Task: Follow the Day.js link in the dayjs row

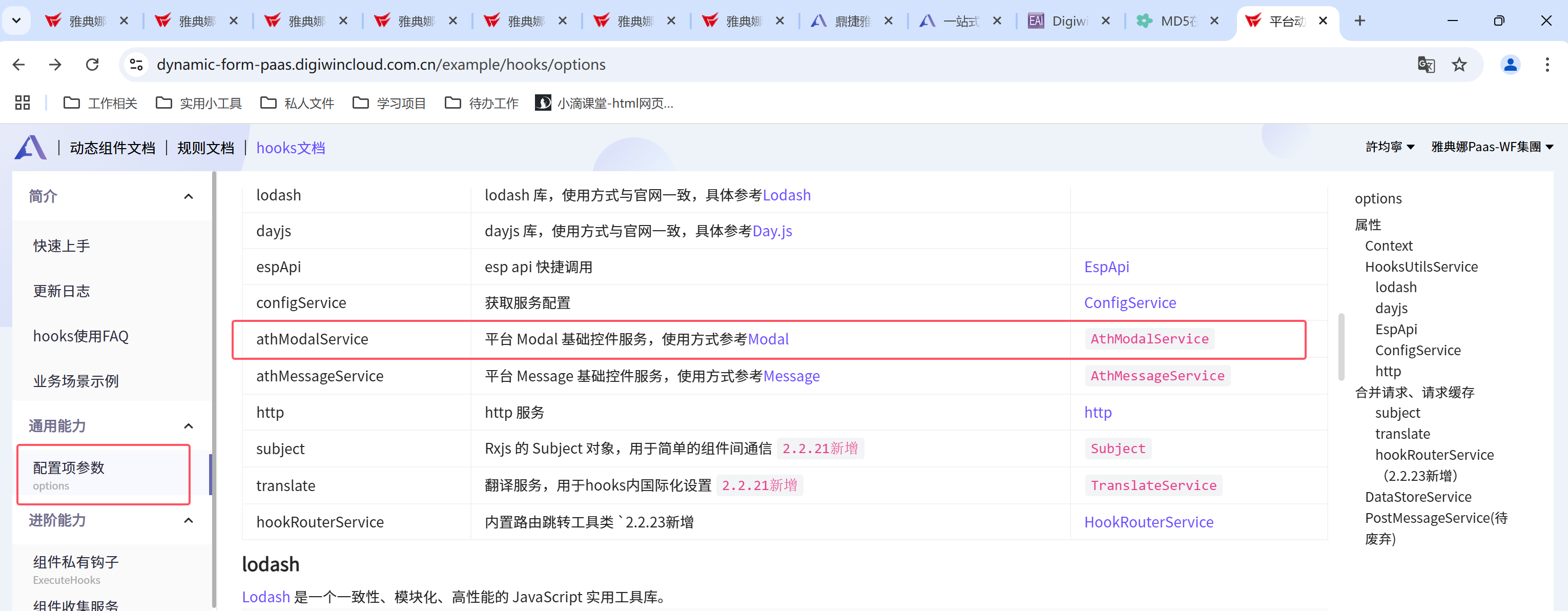Action: point(772,231)
